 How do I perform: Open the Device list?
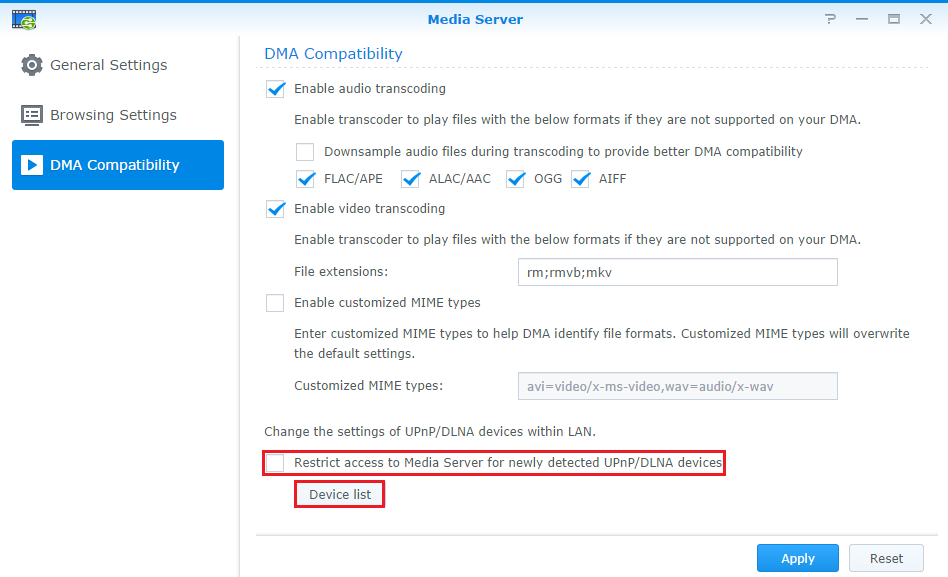click(340, 494)
